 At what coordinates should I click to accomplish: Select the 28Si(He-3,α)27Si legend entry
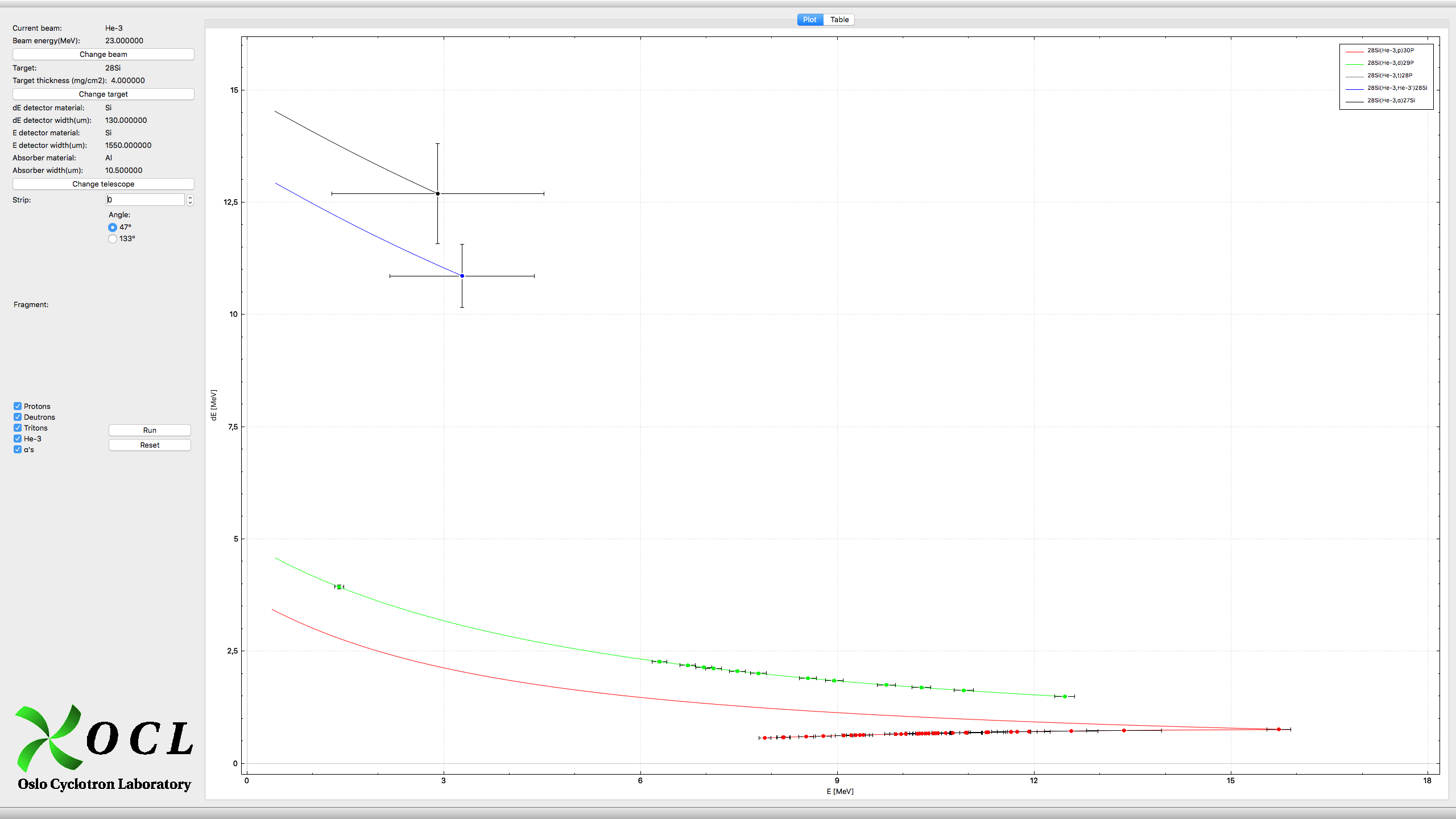click(x=1391, y=101)
